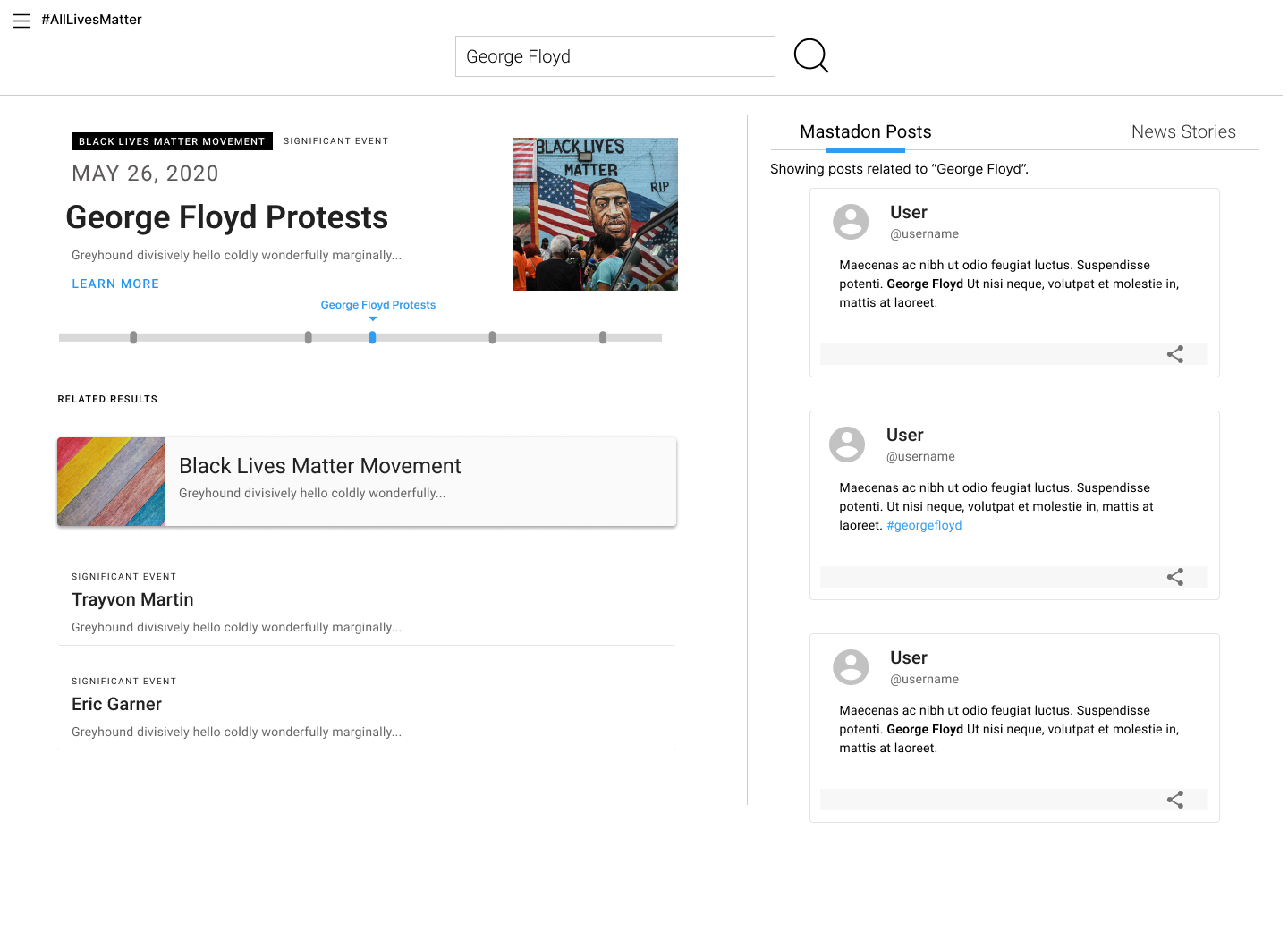Select the active blue timeline marker
This screenshot has width=1288, height=932.
click(x=372, y=337)
